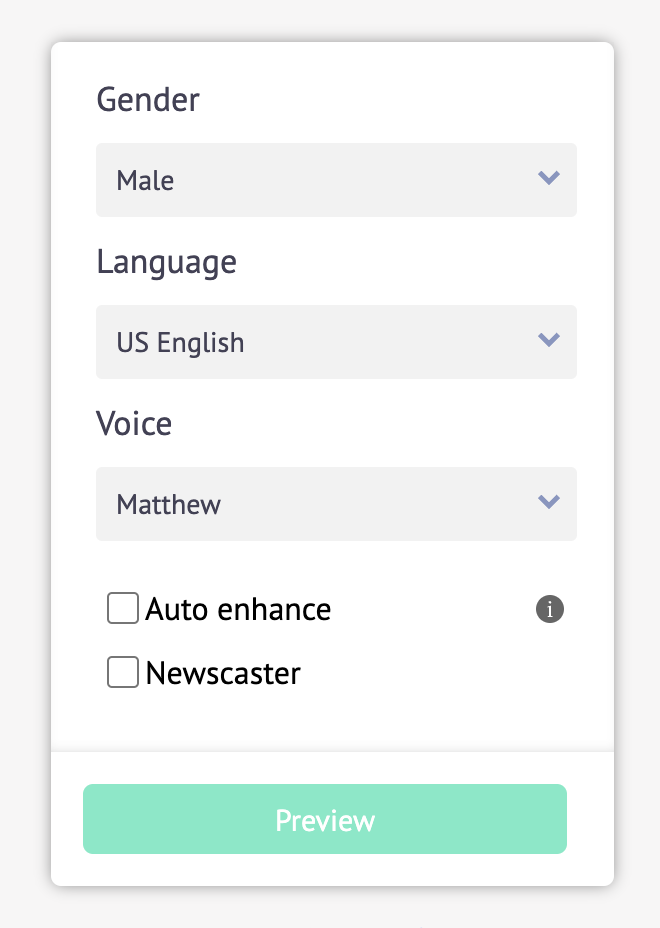Click the chevron arrow in Gender field
The image size is (660, 928).
549,178
